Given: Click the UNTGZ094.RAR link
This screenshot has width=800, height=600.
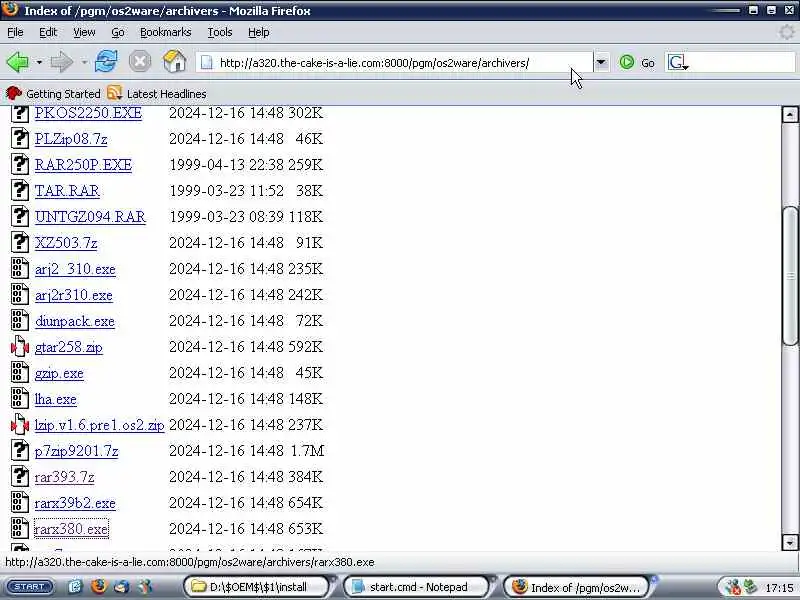Looking at the screenshot, I should click(x=90, y=217).
